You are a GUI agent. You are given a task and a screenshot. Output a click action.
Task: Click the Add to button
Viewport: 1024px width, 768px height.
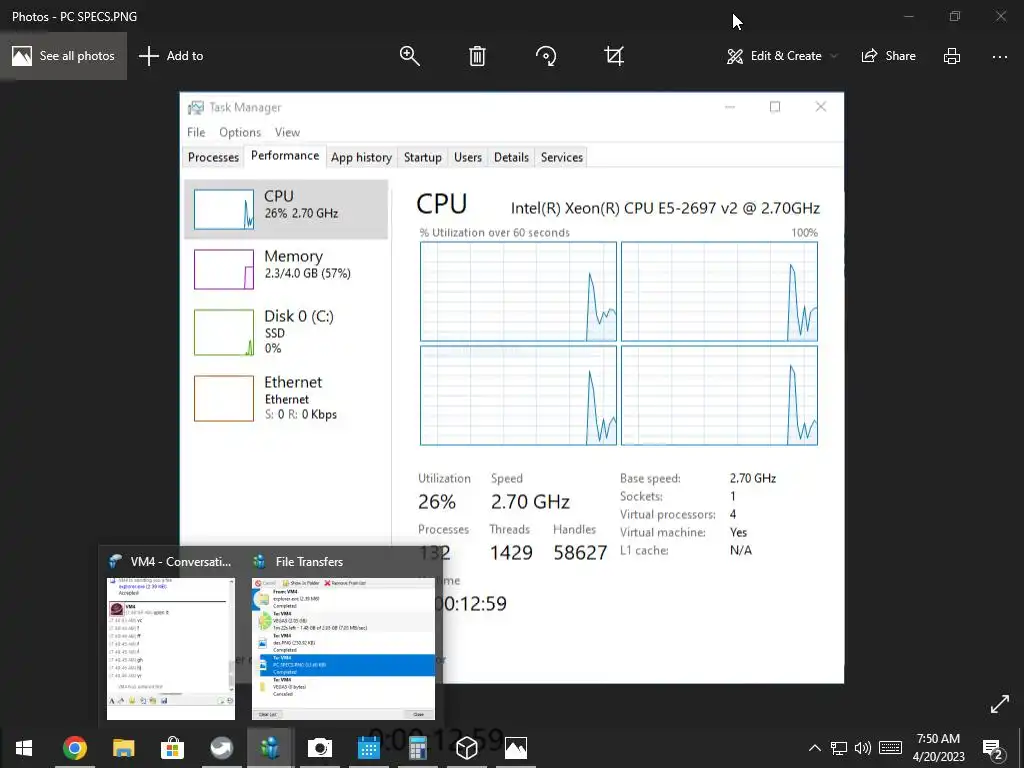171,56
